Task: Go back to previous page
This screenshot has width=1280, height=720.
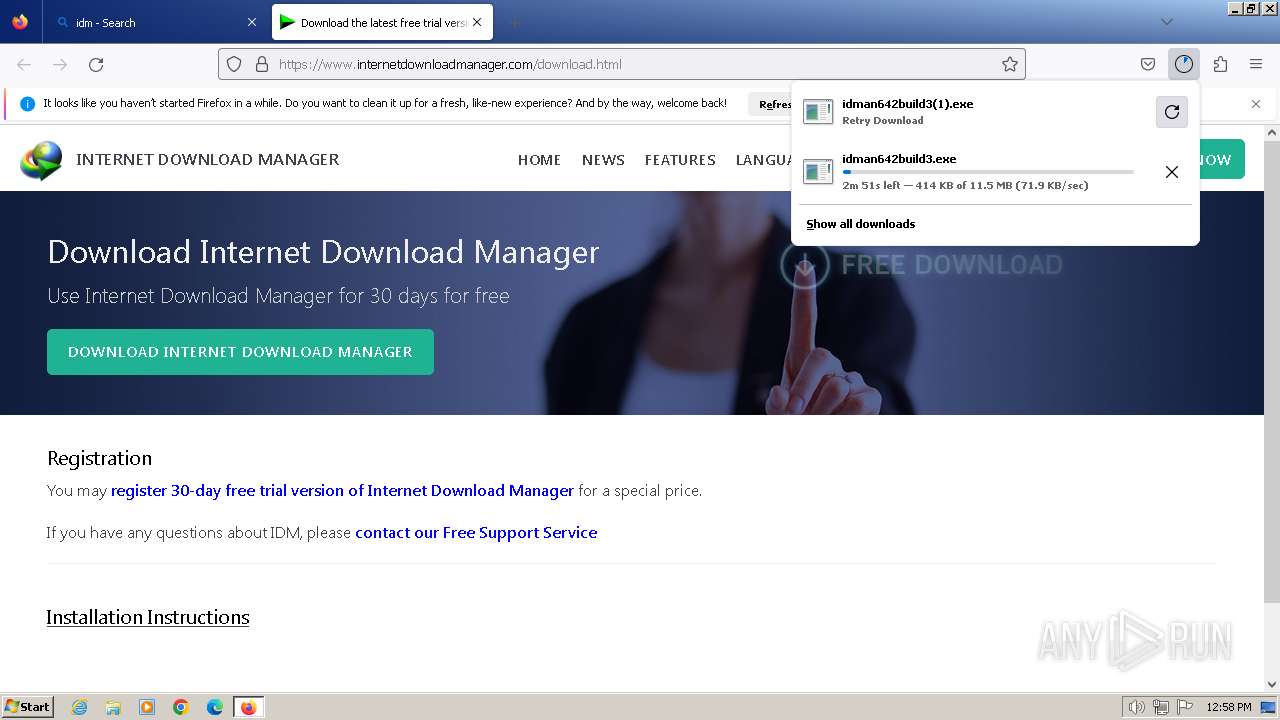Action: 24,64
